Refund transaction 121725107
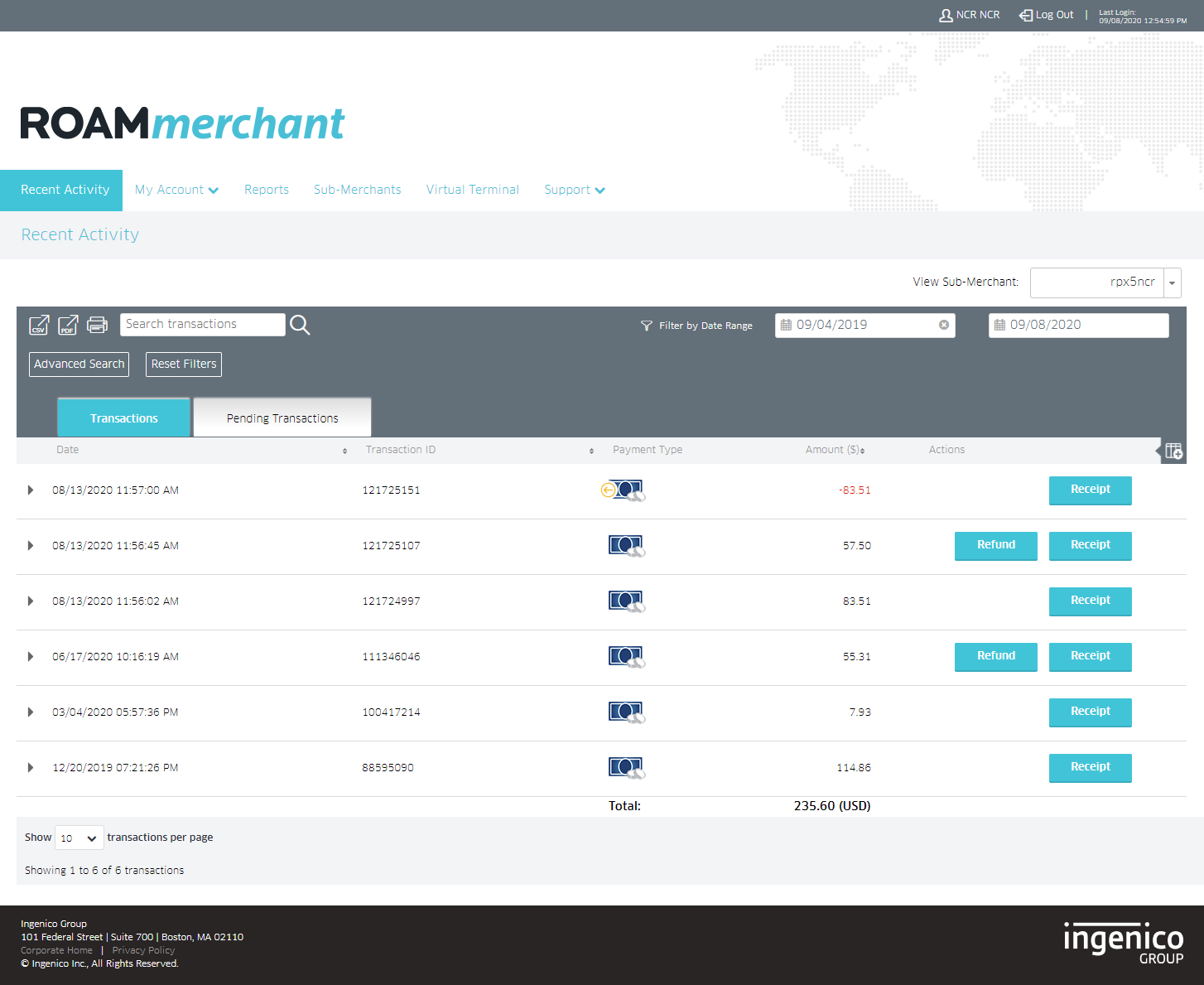Image resolution: width=1204 pixels, height=985 pixels. click(996, 546)
